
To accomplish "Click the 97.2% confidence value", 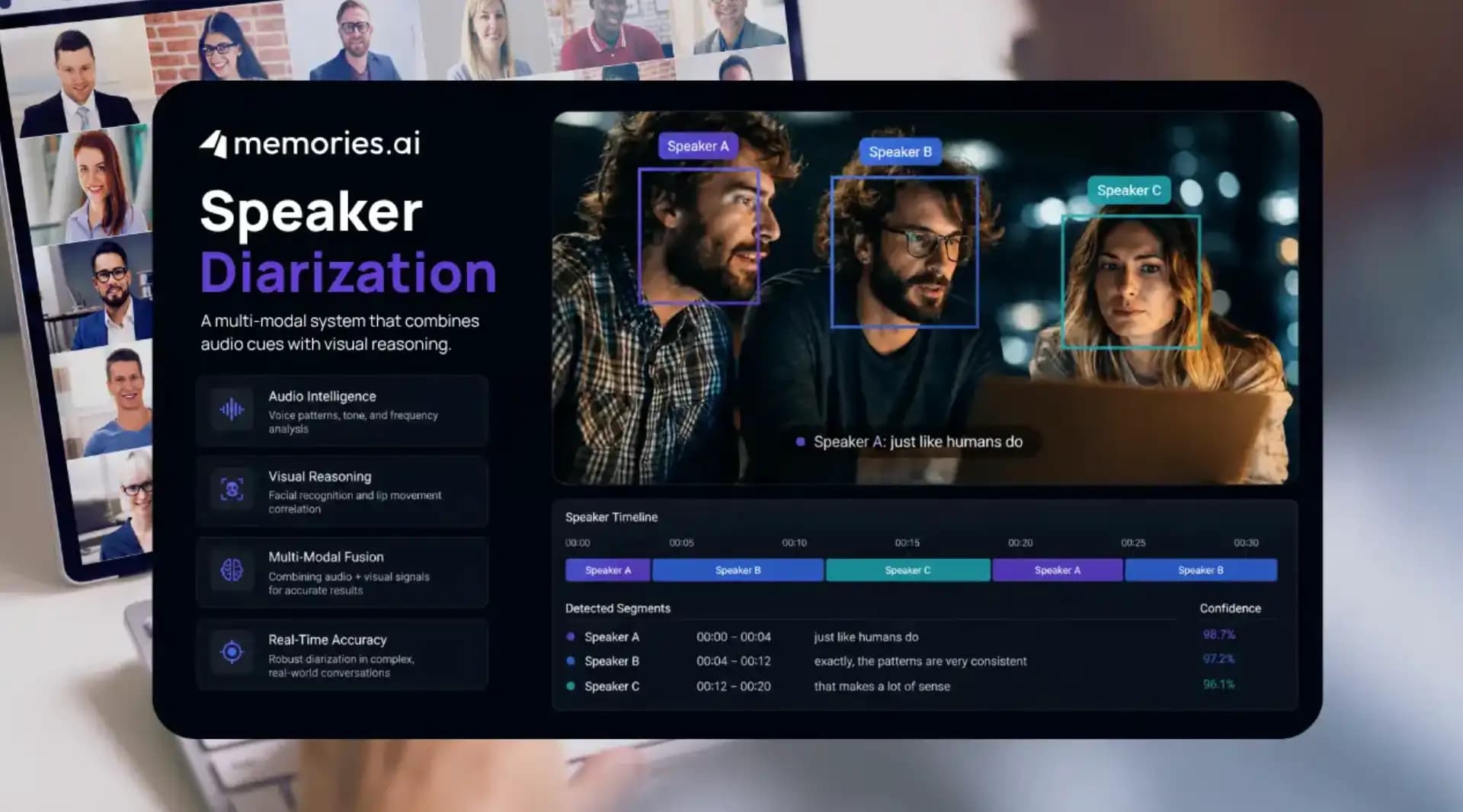I will pyautogui.click(x=1219, y=659).
